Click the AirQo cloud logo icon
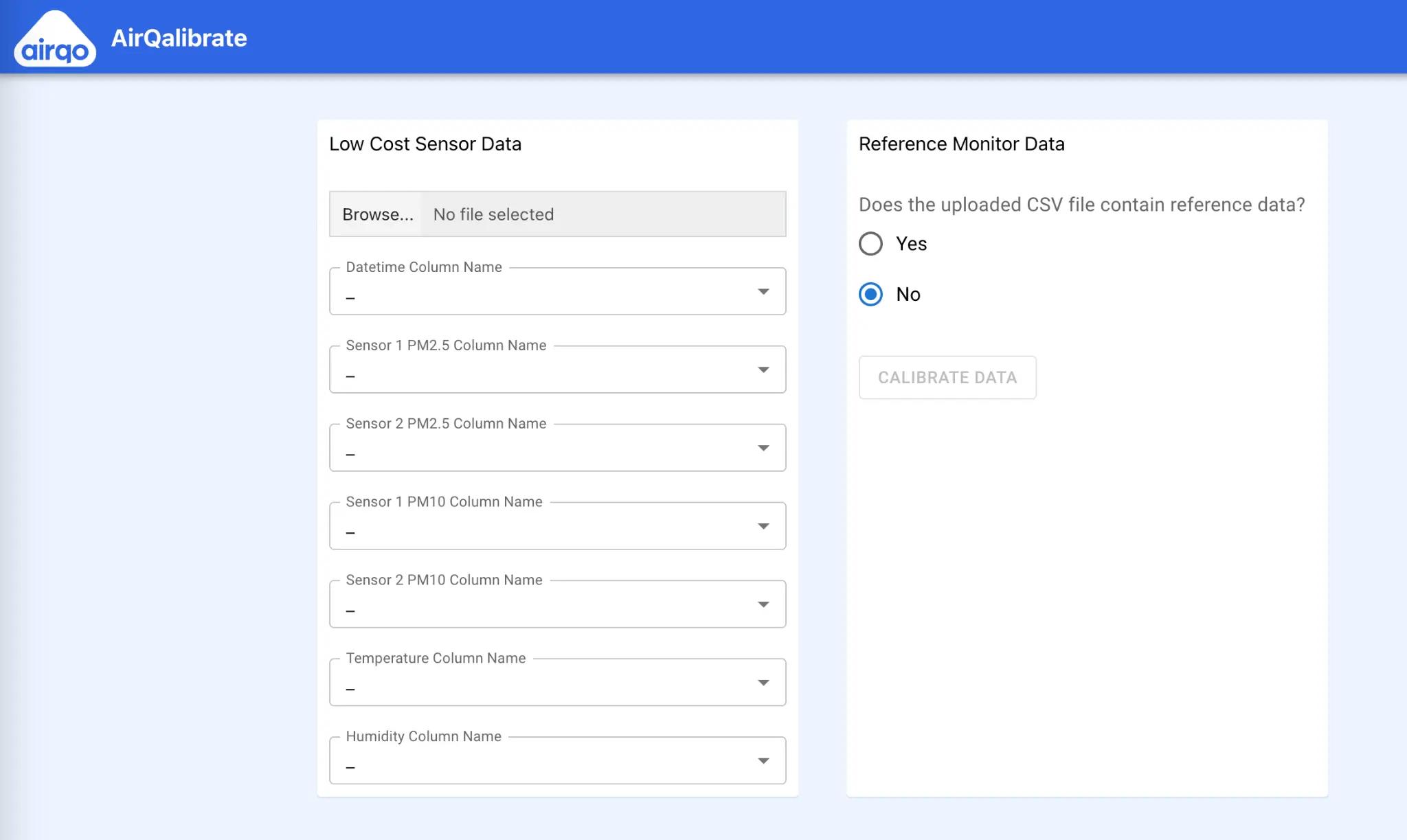 click(55, 38)
